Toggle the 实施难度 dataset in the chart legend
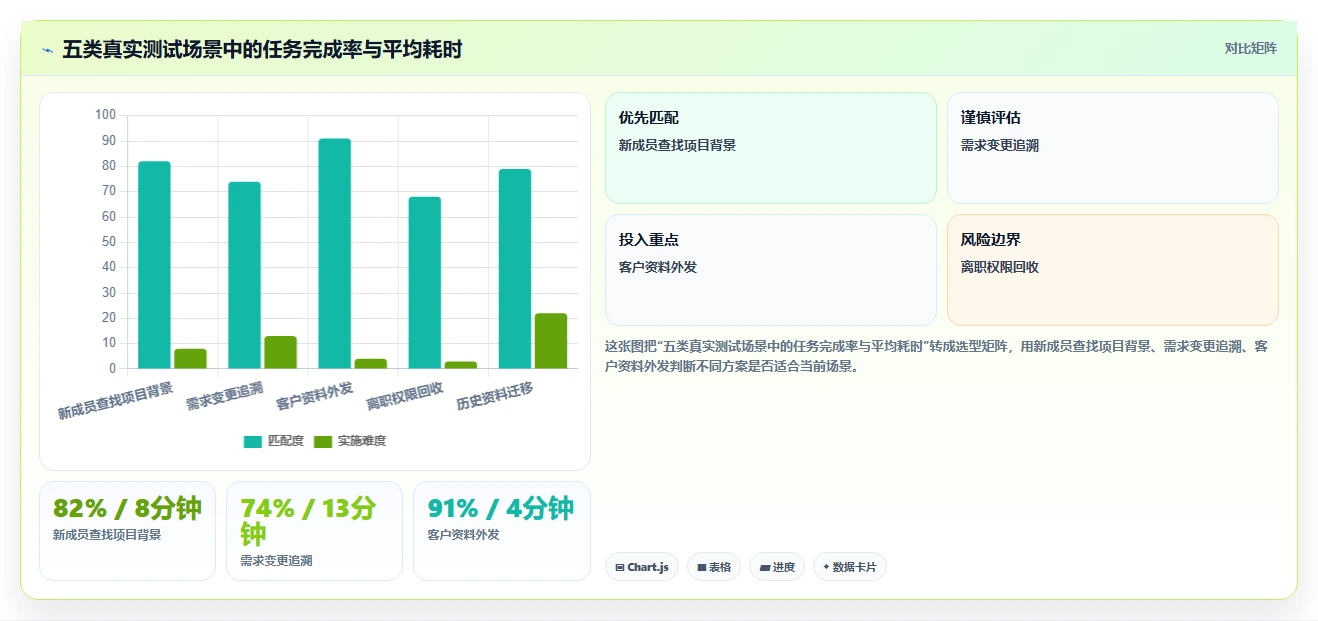Image resolution: width=1318 pixels, height=621 pixels. pos(350,441)
